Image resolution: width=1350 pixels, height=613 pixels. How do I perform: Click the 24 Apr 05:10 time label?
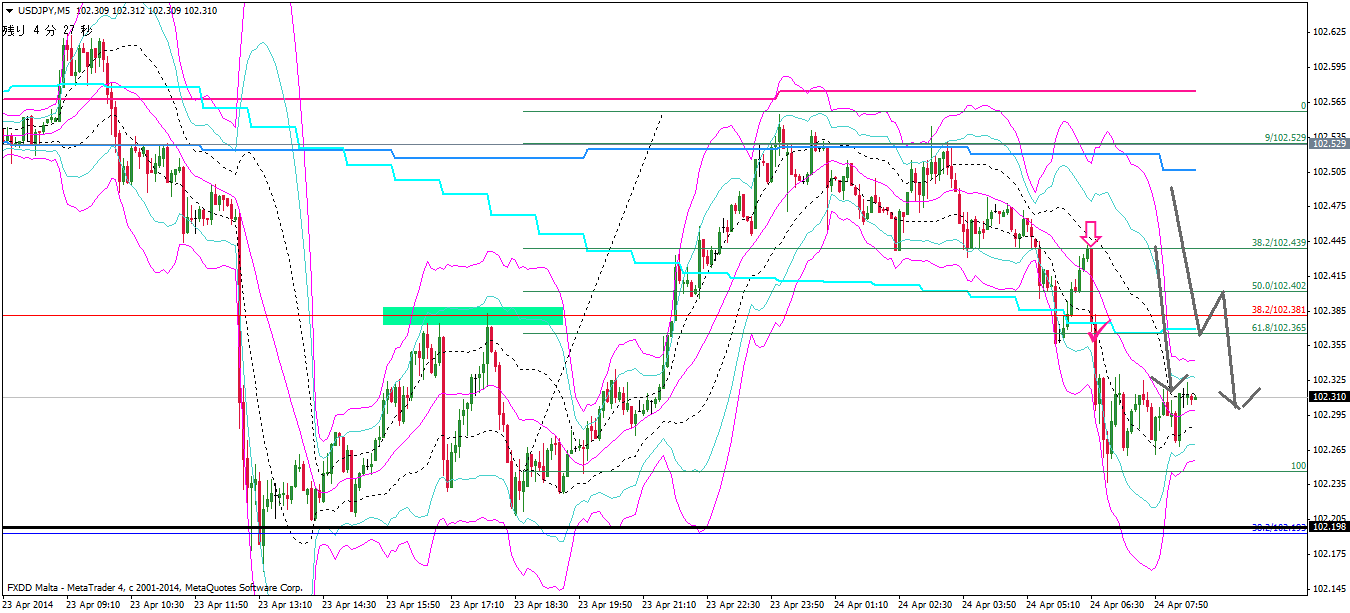tap(1053, 605)
